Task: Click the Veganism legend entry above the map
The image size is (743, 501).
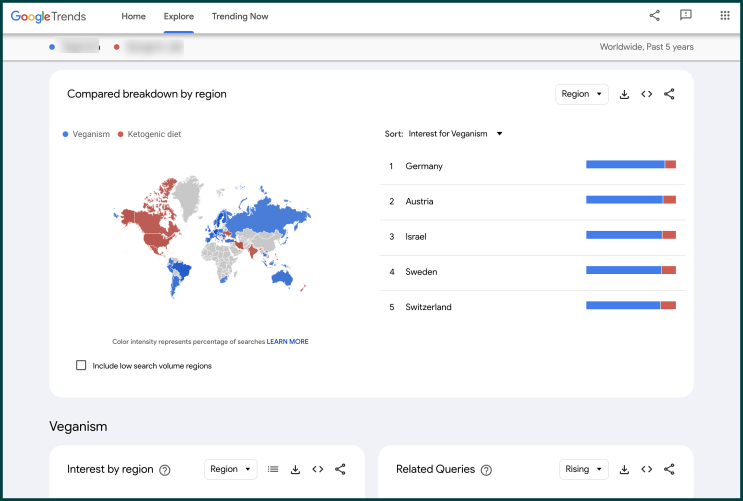Action: pos(86,134)
